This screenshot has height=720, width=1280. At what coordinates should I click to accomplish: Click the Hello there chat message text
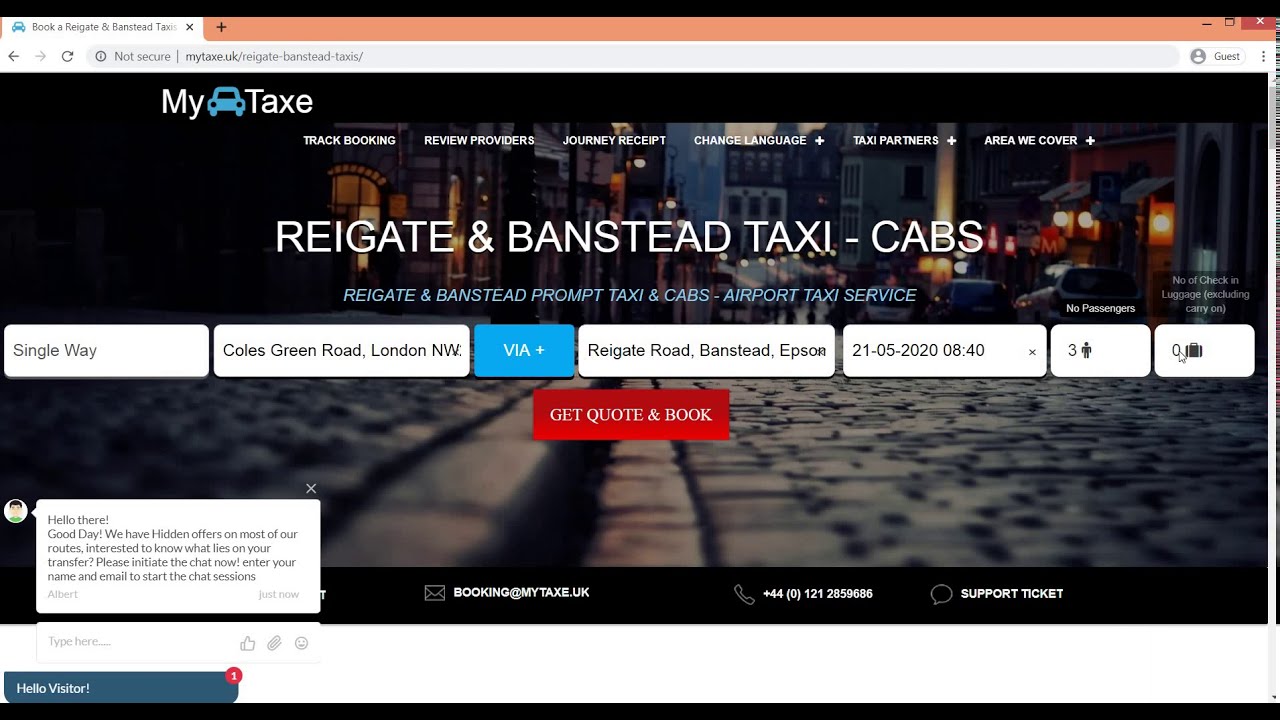point(172,548)
